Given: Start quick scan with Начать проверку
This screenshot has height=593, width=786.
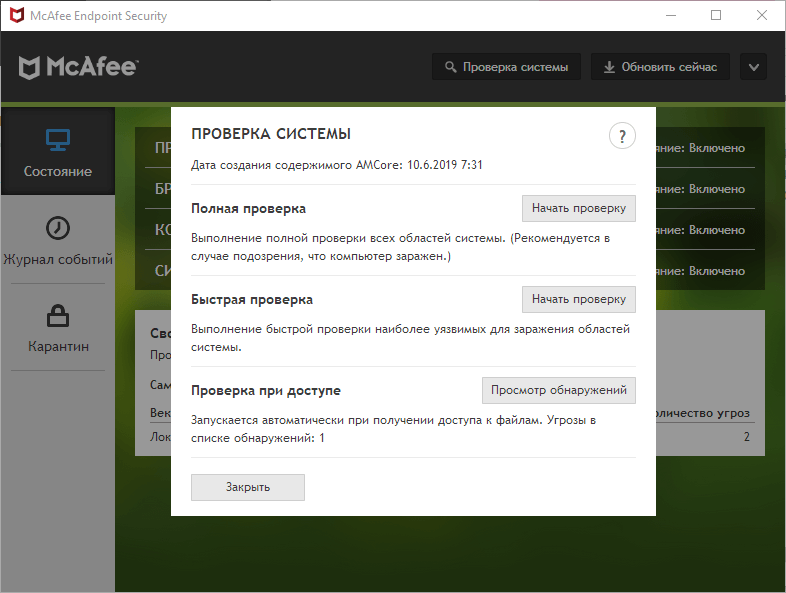Looking at the screenshot, I should pyautogui.click(x=578, y=299).
